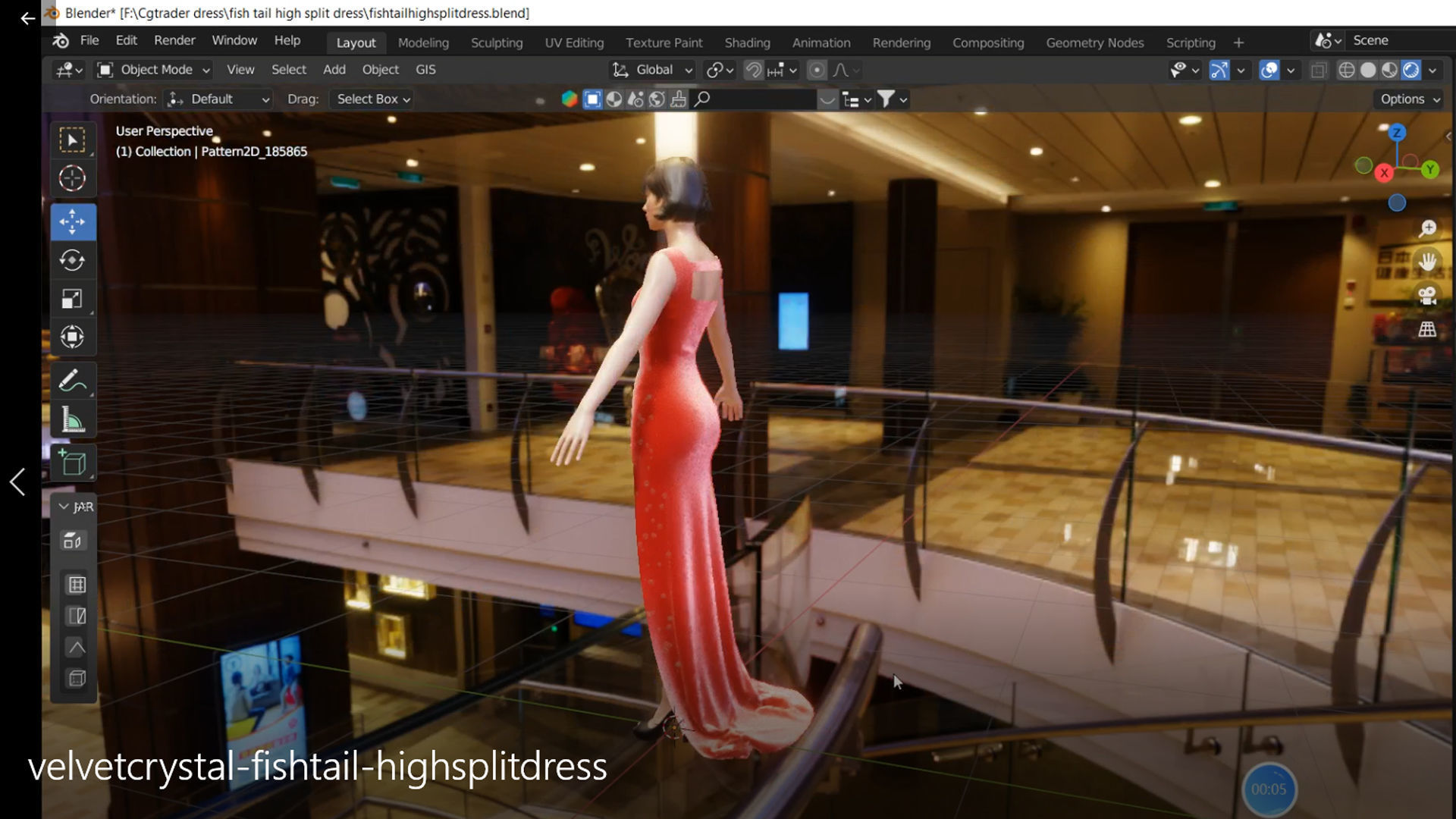Open the Orientation Default dropdown
Viewport: 1456px width, 819px height.
[x=218, y=99]
